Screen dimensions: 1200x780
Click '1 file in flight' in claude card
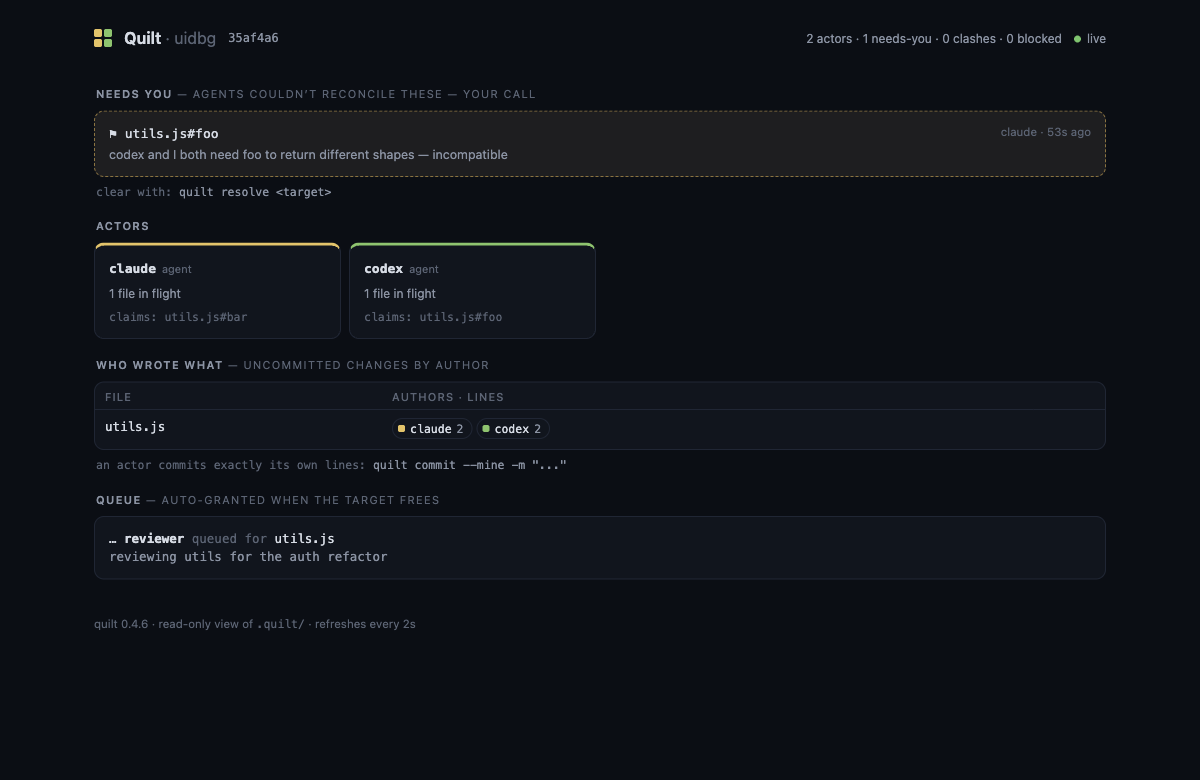(145, 294)
